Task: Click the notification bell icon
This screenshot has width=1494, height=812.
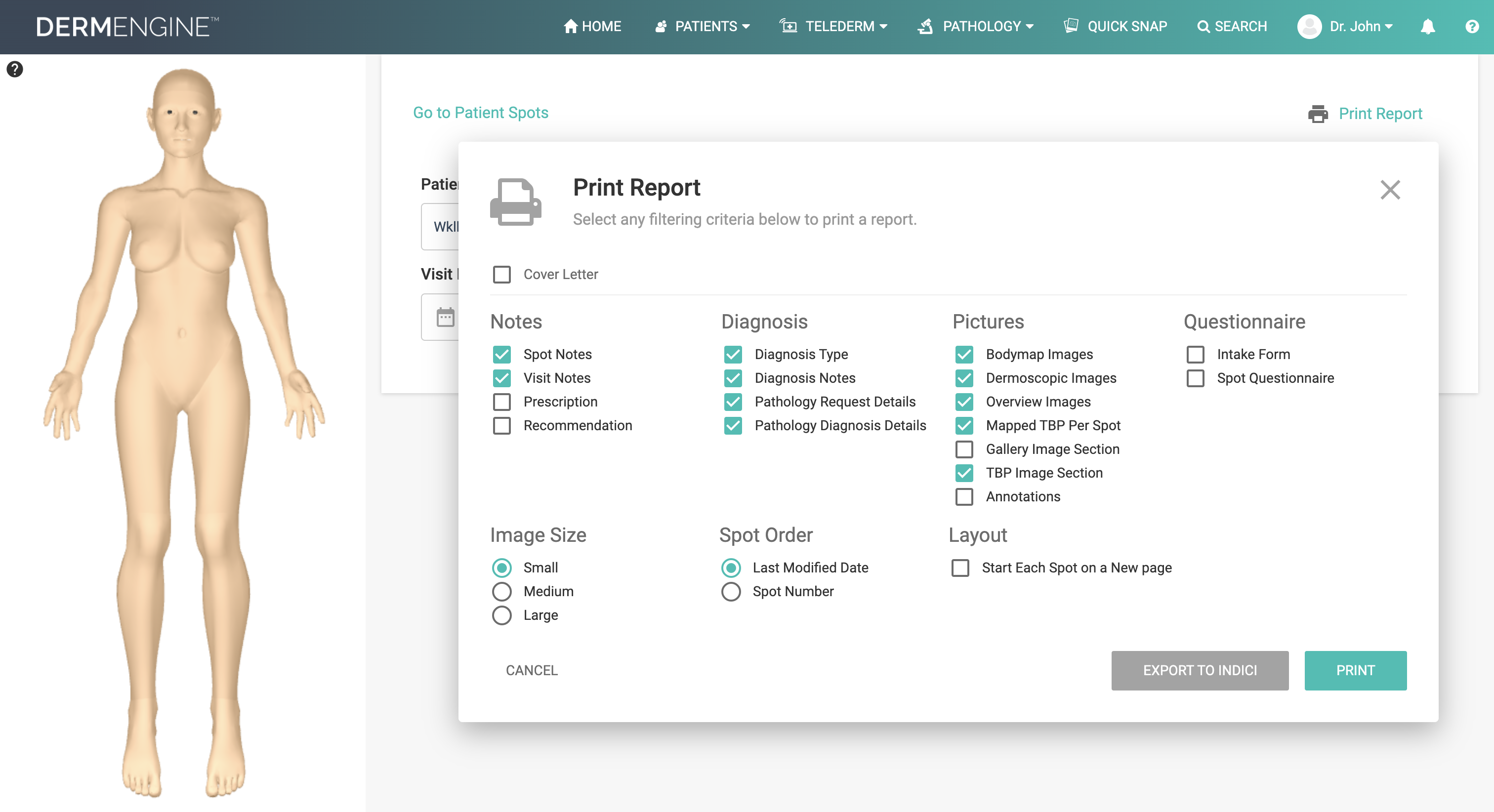Action: tap(1427, 27)
